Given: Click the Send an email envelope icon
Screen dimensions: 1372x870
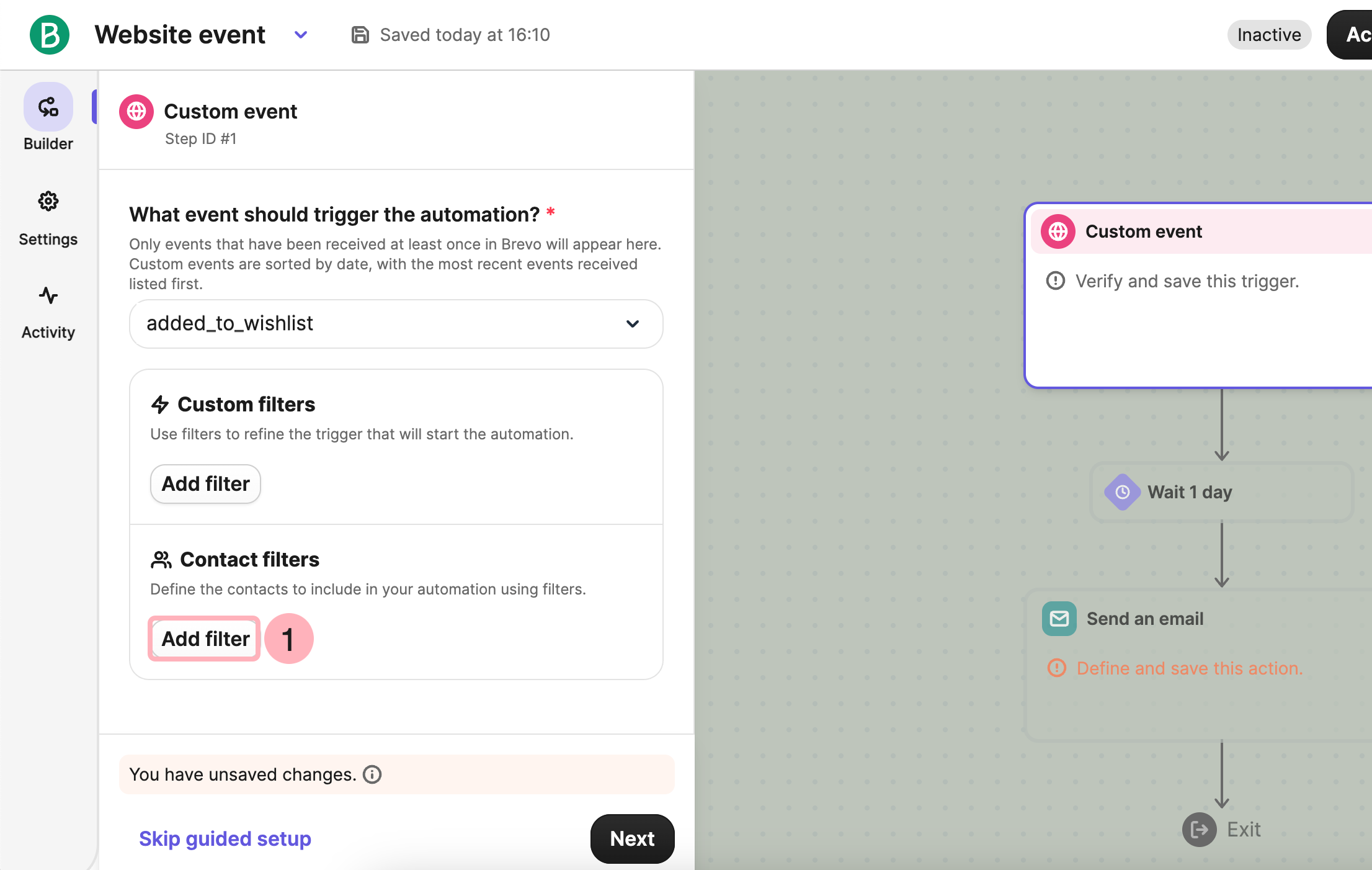Looking at the screenshot, I should pos(1059,619).
